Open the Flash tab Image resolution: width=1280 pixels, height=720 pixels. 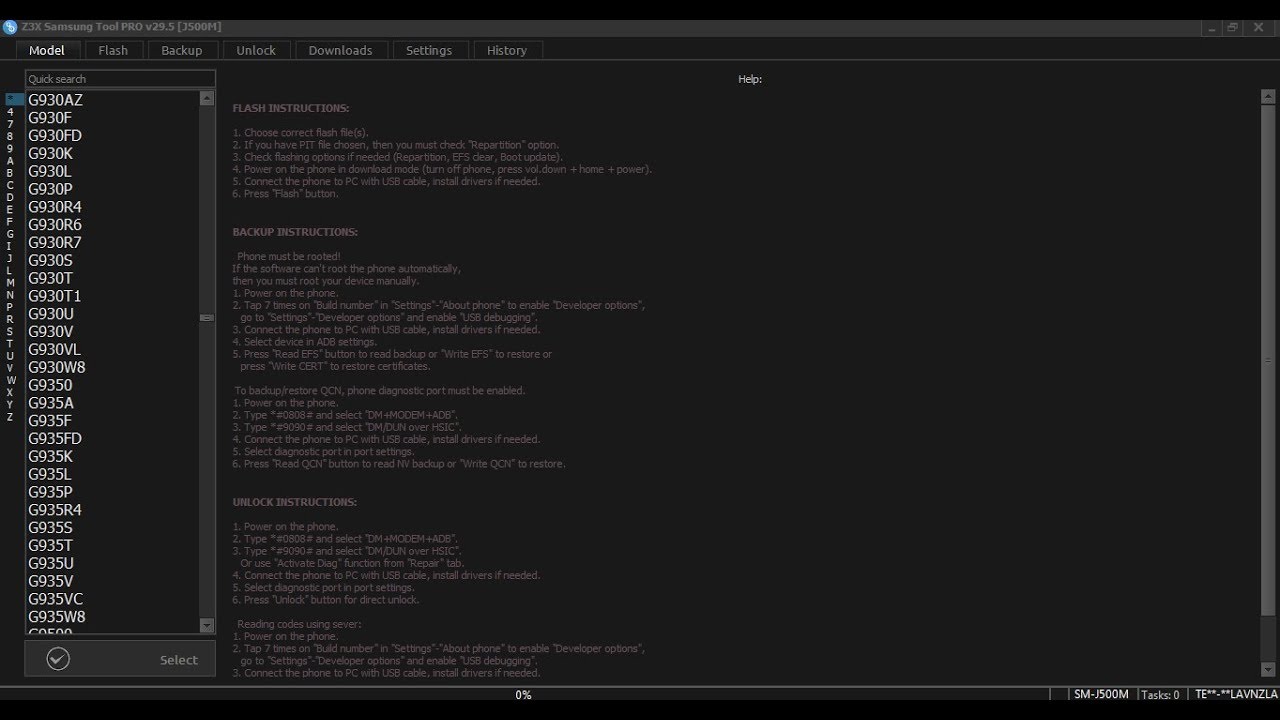(x=113, y=50)
